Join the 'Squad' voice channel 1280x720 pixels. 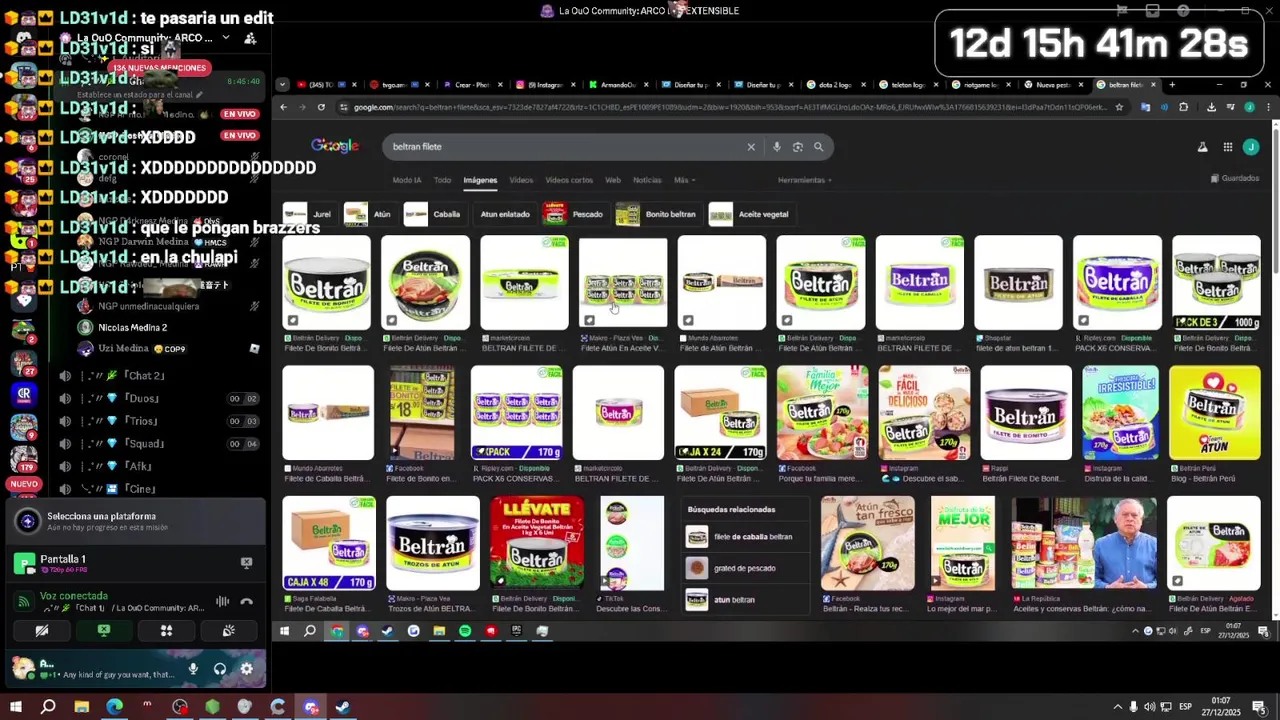(x=140, y=443)
